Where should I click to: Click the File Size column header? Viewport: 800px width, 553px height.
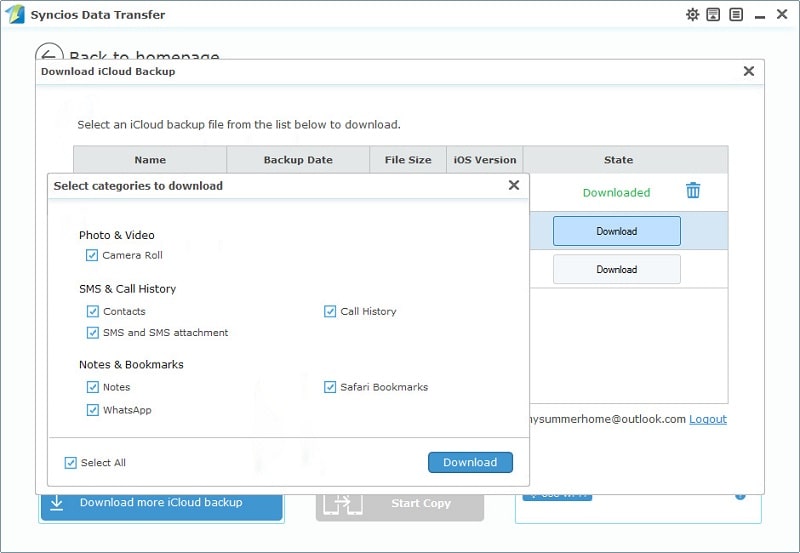[408, 160]
